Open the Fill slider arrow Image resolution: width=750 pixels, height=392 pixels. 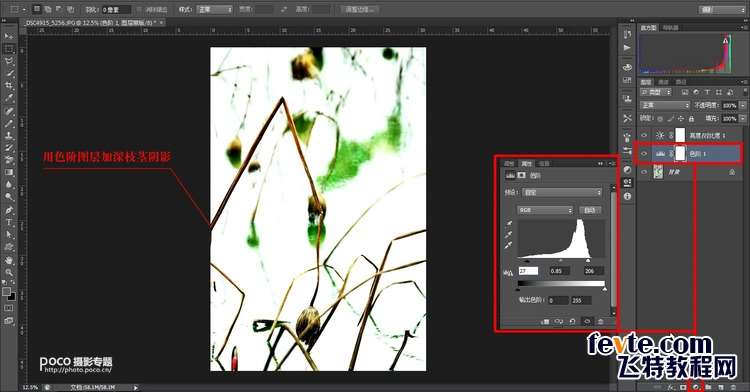coord(743,118)
